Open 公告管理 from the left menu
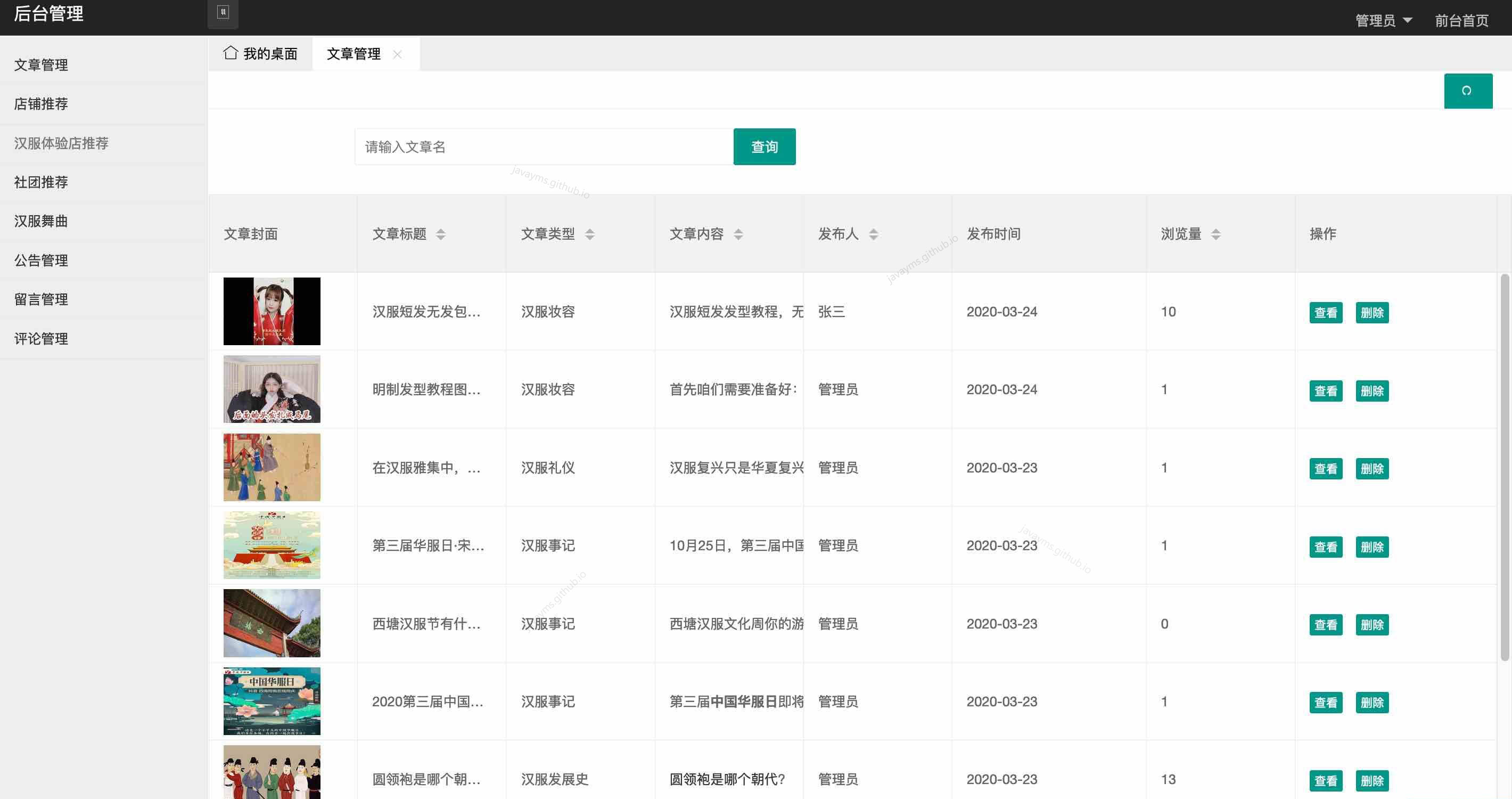Screen dimensions: 1512x799 click(x=40, y=260)
